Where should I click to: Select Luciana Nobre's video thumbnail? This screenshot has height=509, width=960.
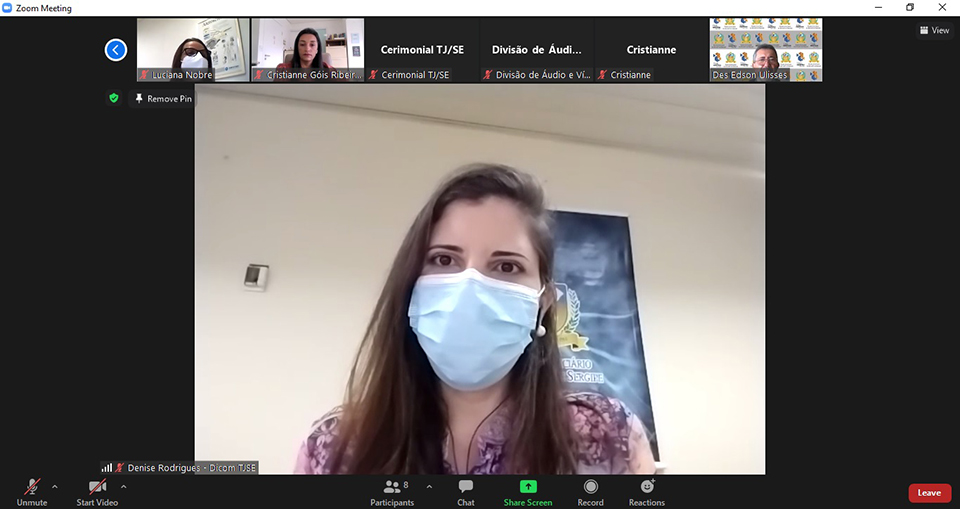coord(193,49)
